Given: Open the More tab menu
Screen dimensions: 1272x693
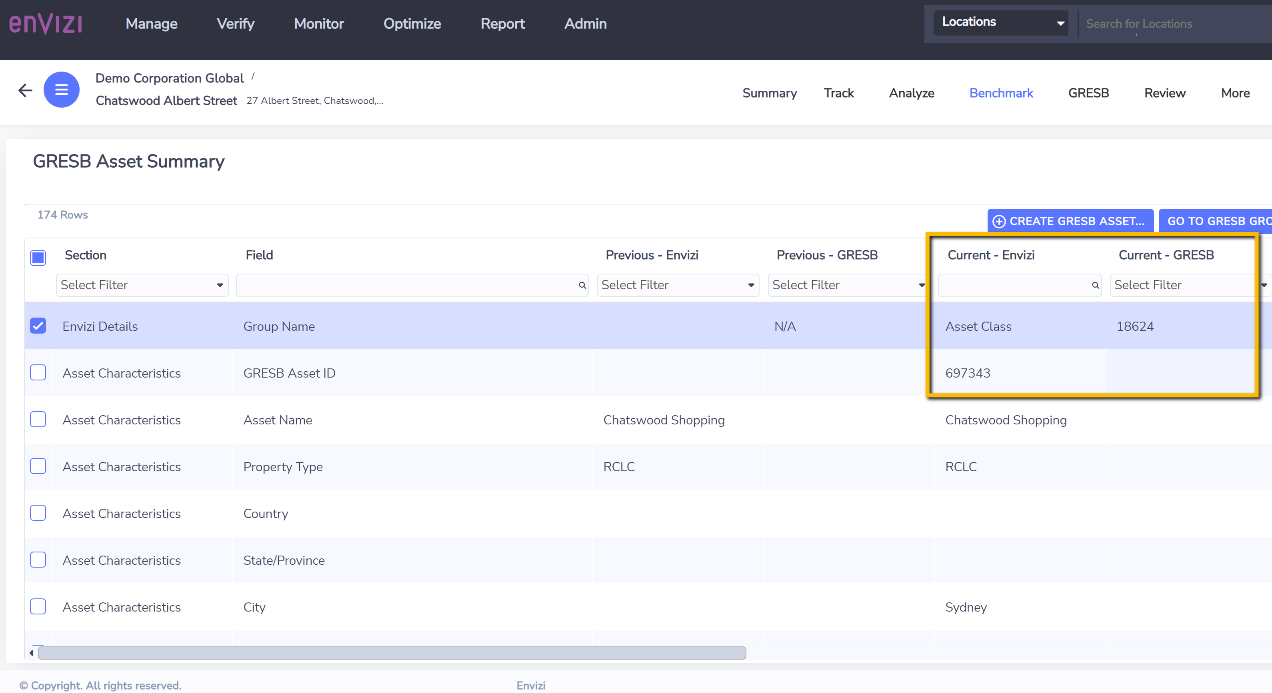Looking at the screenshot, I should pyautogui.click(x=1235, y=93).
